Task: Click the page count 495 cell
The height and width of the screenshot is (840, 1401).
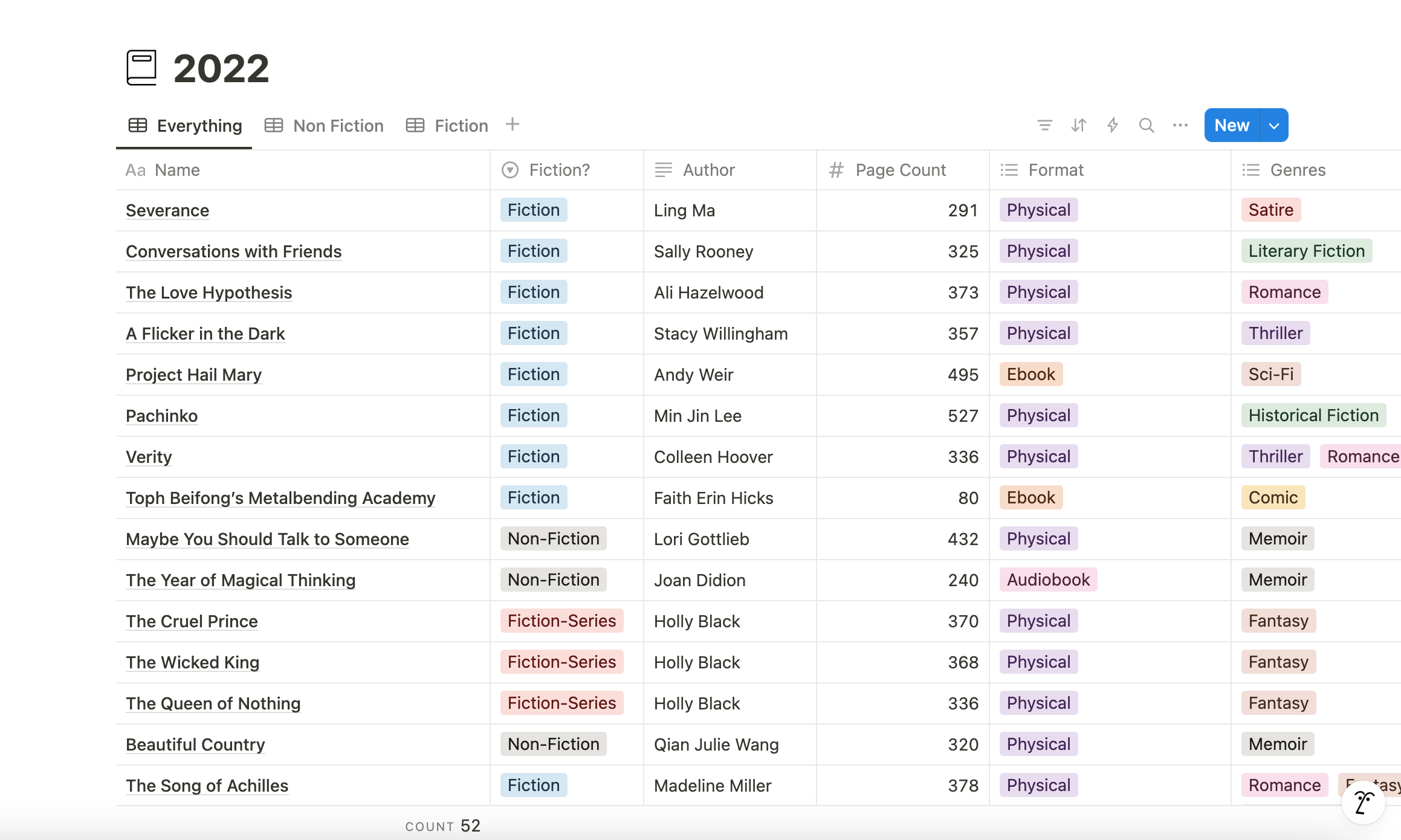Action: pyautogui.click(x=903, y=375)
